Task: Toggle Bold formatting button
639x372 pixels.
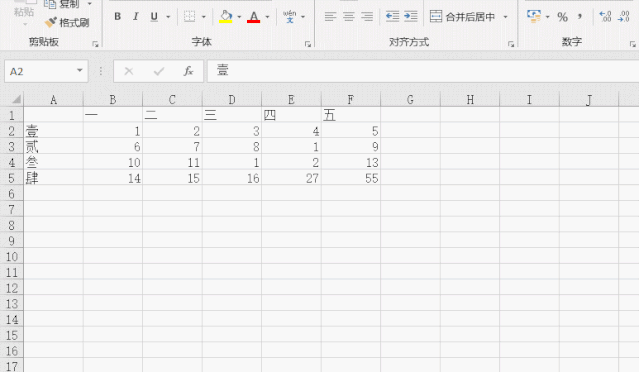Action: point(117,17)
